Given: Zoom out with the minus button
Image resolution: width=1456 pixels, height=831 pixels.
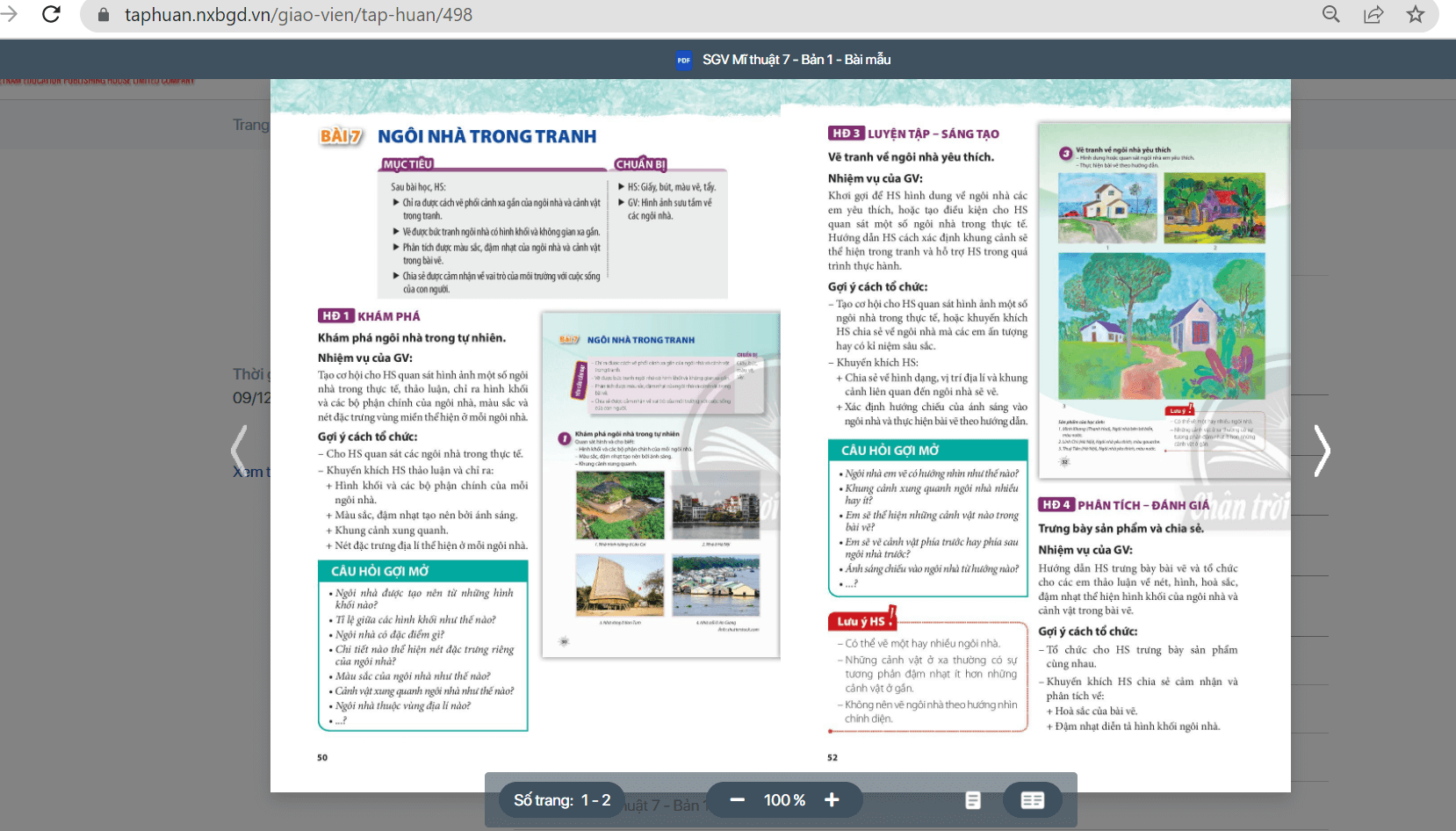Looking at the screenshot, I should coord(738,799).
